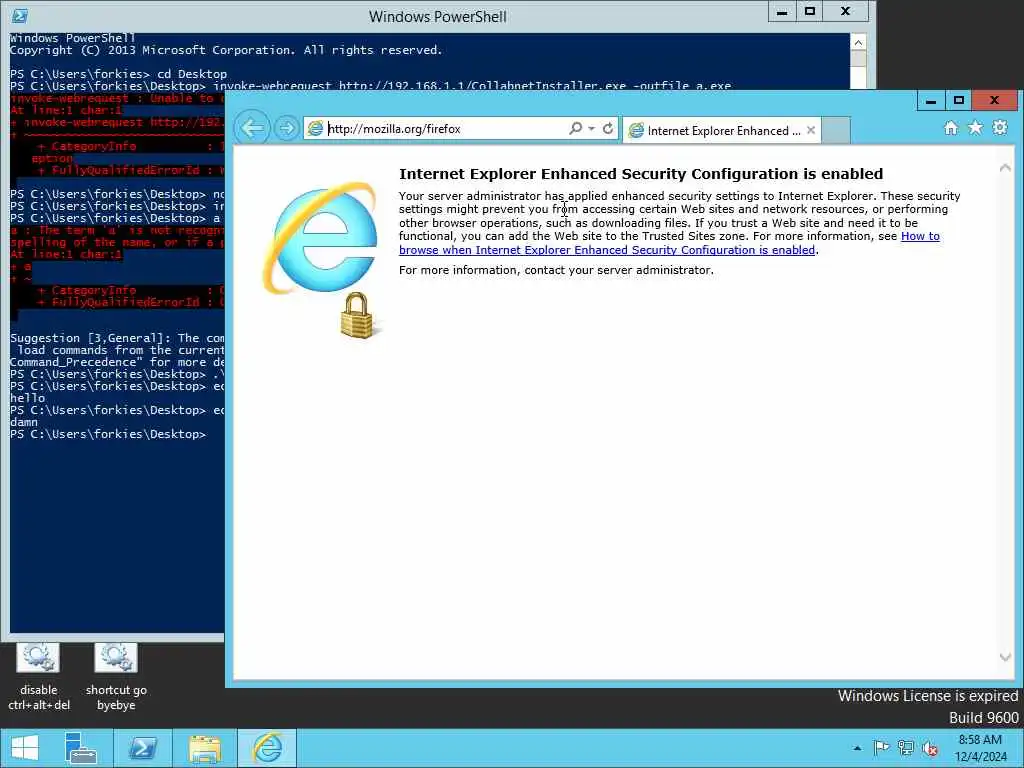Image resolution: width=1024 pixels, height=768 pixels.
Task: Open the Action Center flag icon
Action: coord(881,748)
